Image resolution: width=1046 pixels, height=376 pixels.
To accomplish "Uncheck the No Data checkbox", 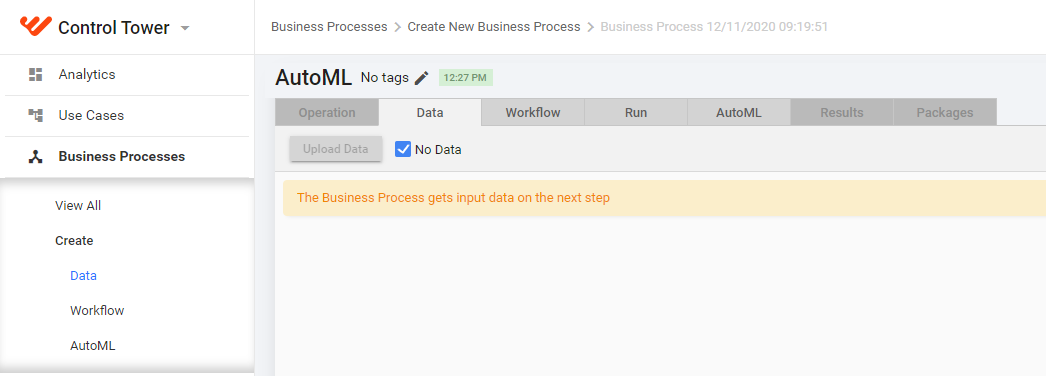I will pos(402,149).
